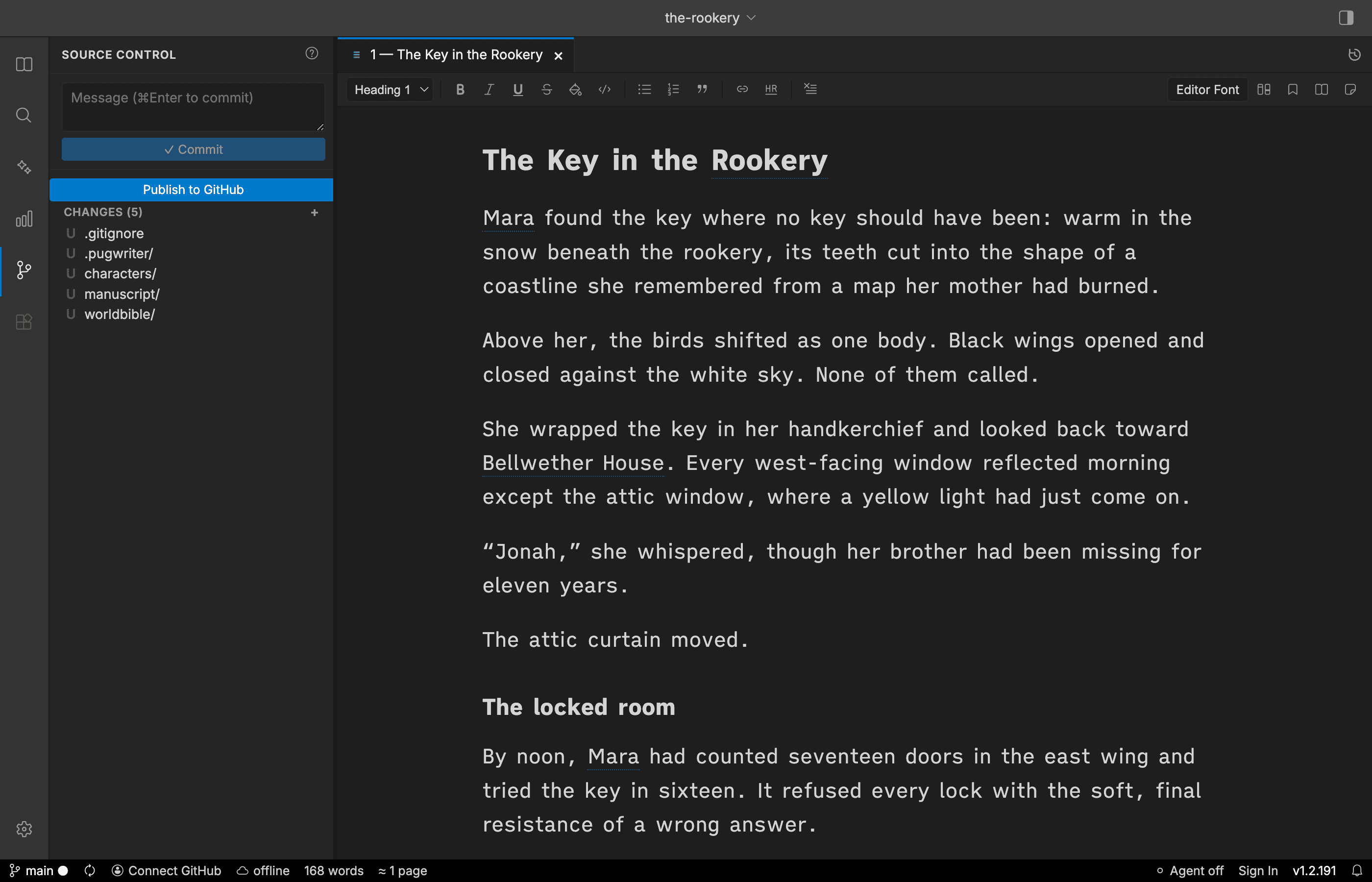
Task: Toggle inline code formatting
Action: coord(605,89)
